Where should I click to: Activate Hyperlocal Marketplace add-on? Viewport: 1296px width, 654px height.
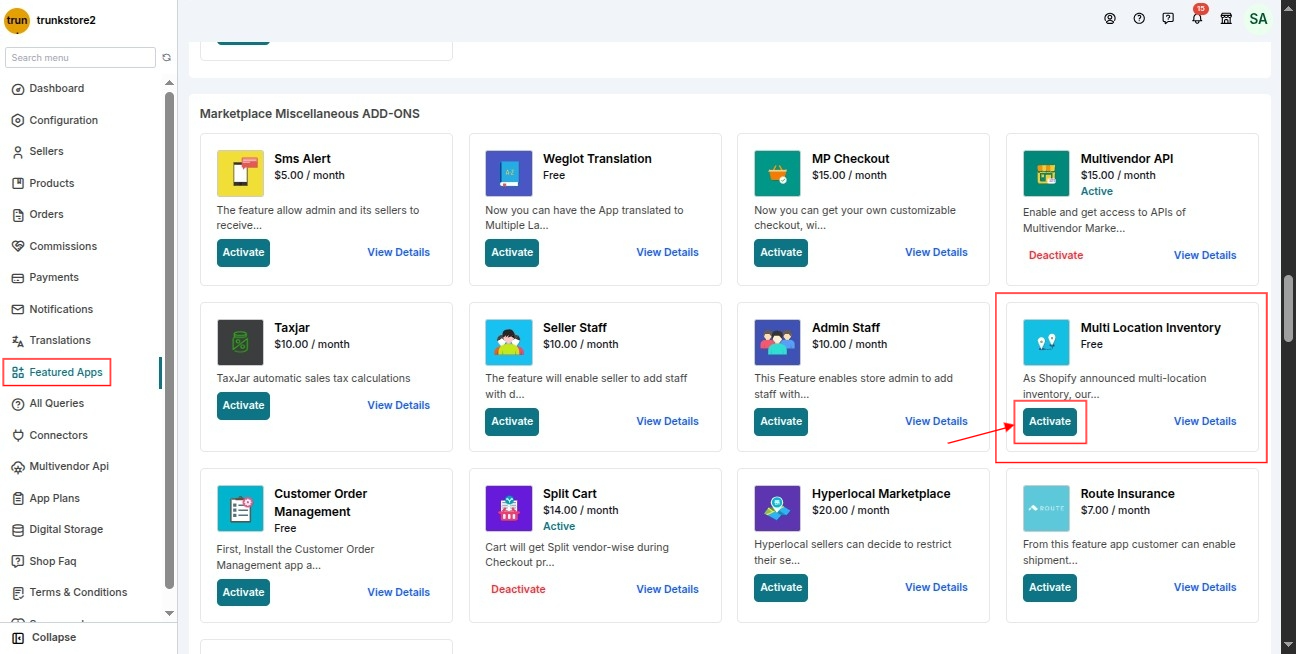pyautogui.click(x=781, y=587)
